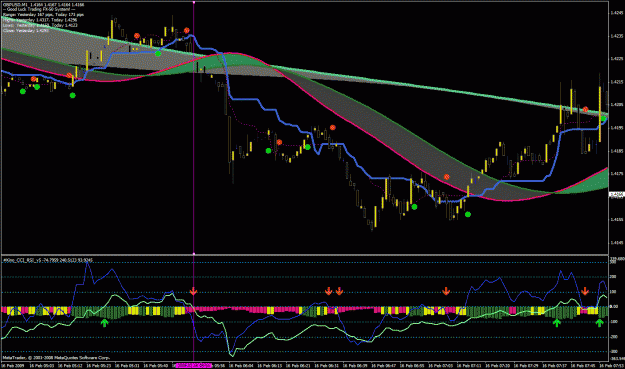
Task: Click the highlighted current price label on the price scale
Action: (x=617, y=195)
